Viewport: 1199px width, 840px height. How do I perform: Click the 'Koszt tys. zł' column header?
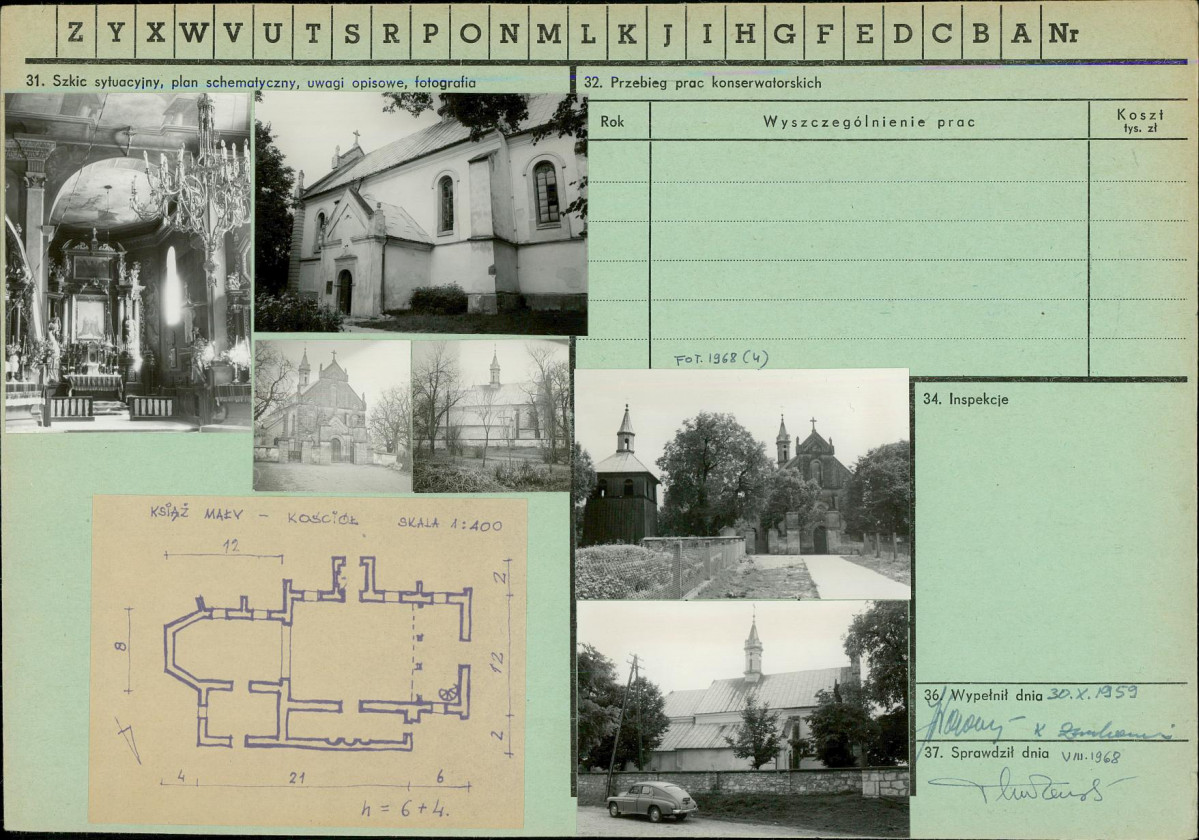pyautogui.click(x=1139, y=121)
